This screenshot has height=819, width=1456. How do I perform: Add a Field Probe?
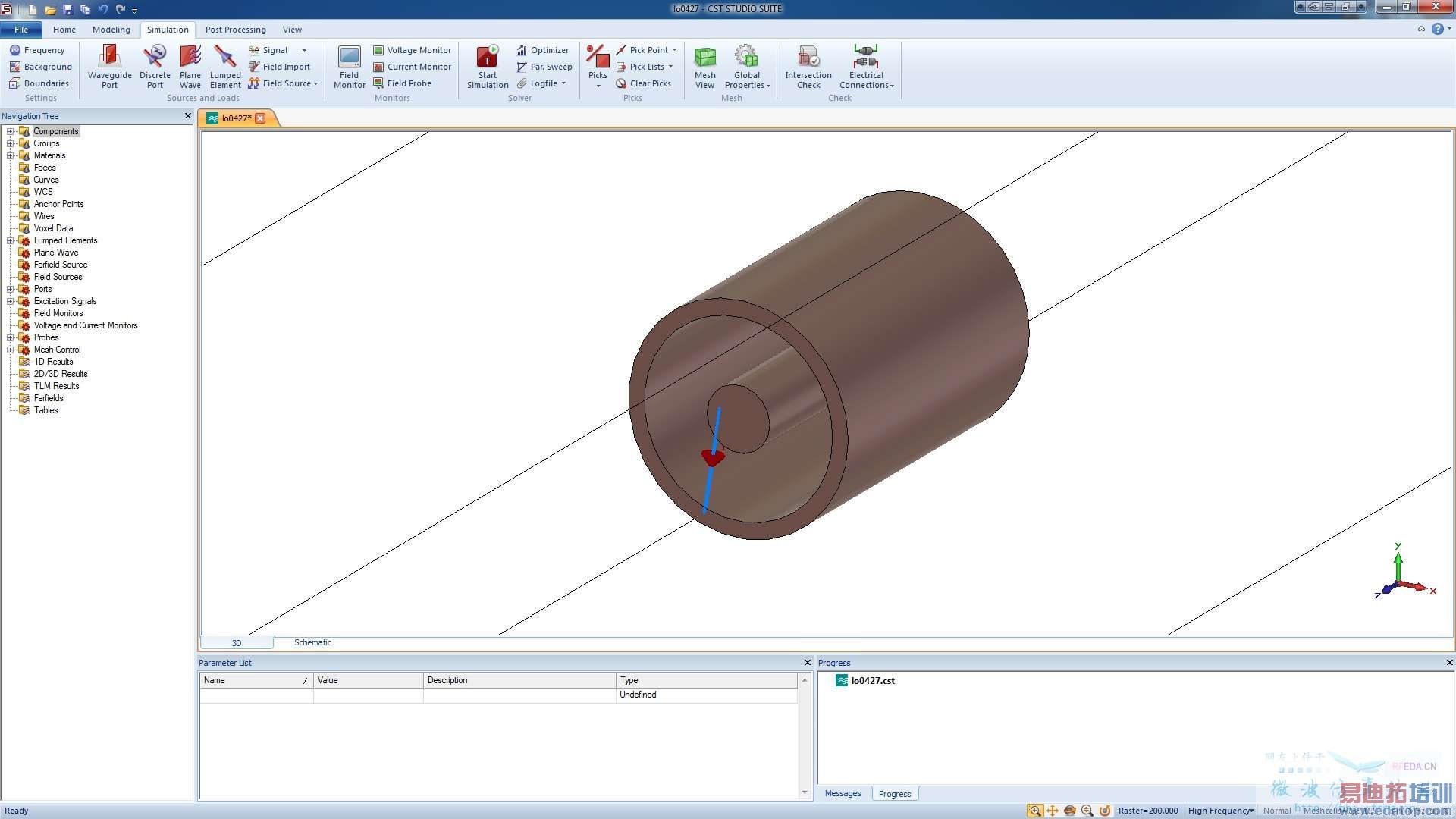point(402,83)
